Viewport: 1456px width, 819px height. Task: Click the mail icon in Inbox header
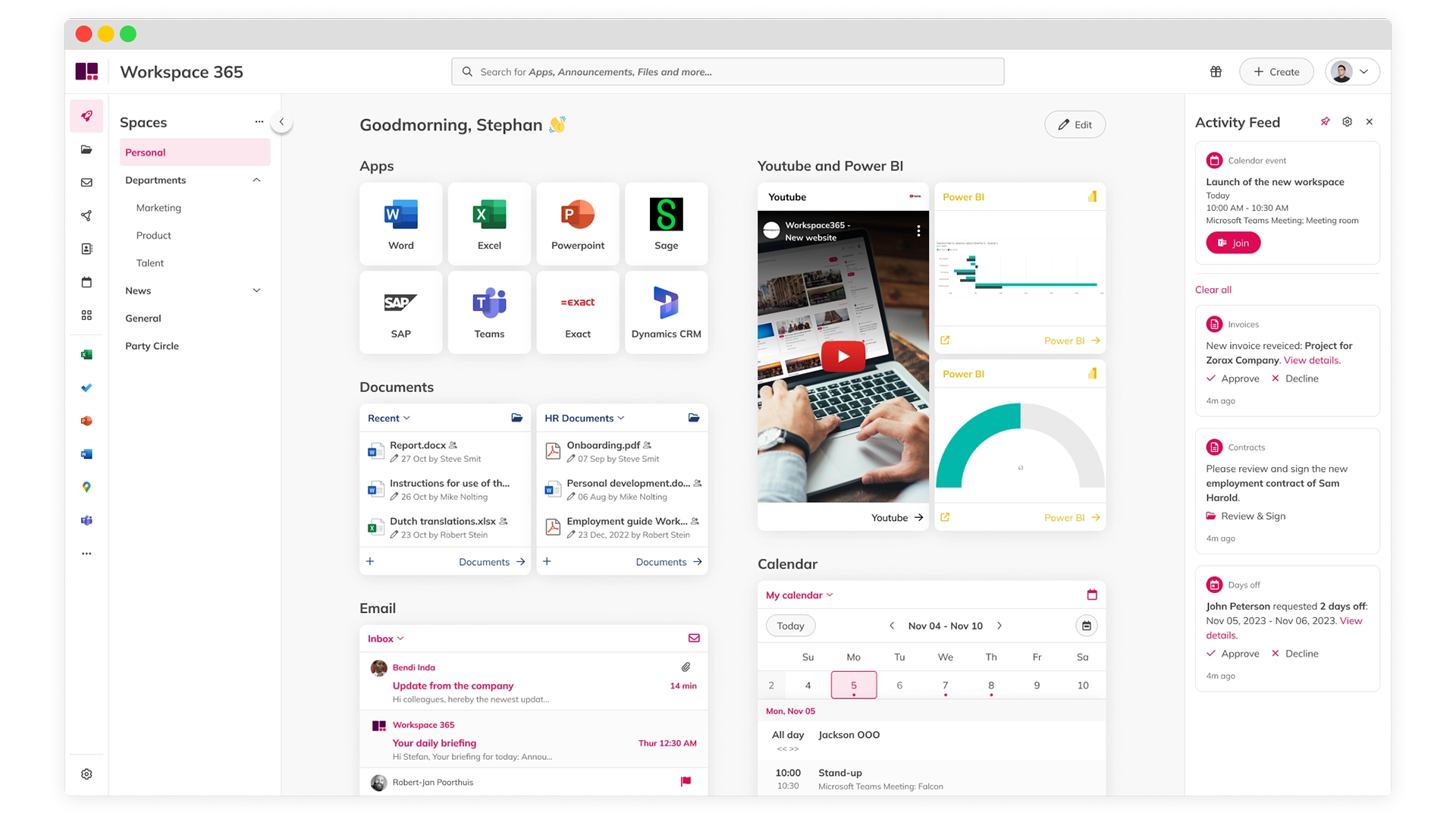[x=694, y=639]
